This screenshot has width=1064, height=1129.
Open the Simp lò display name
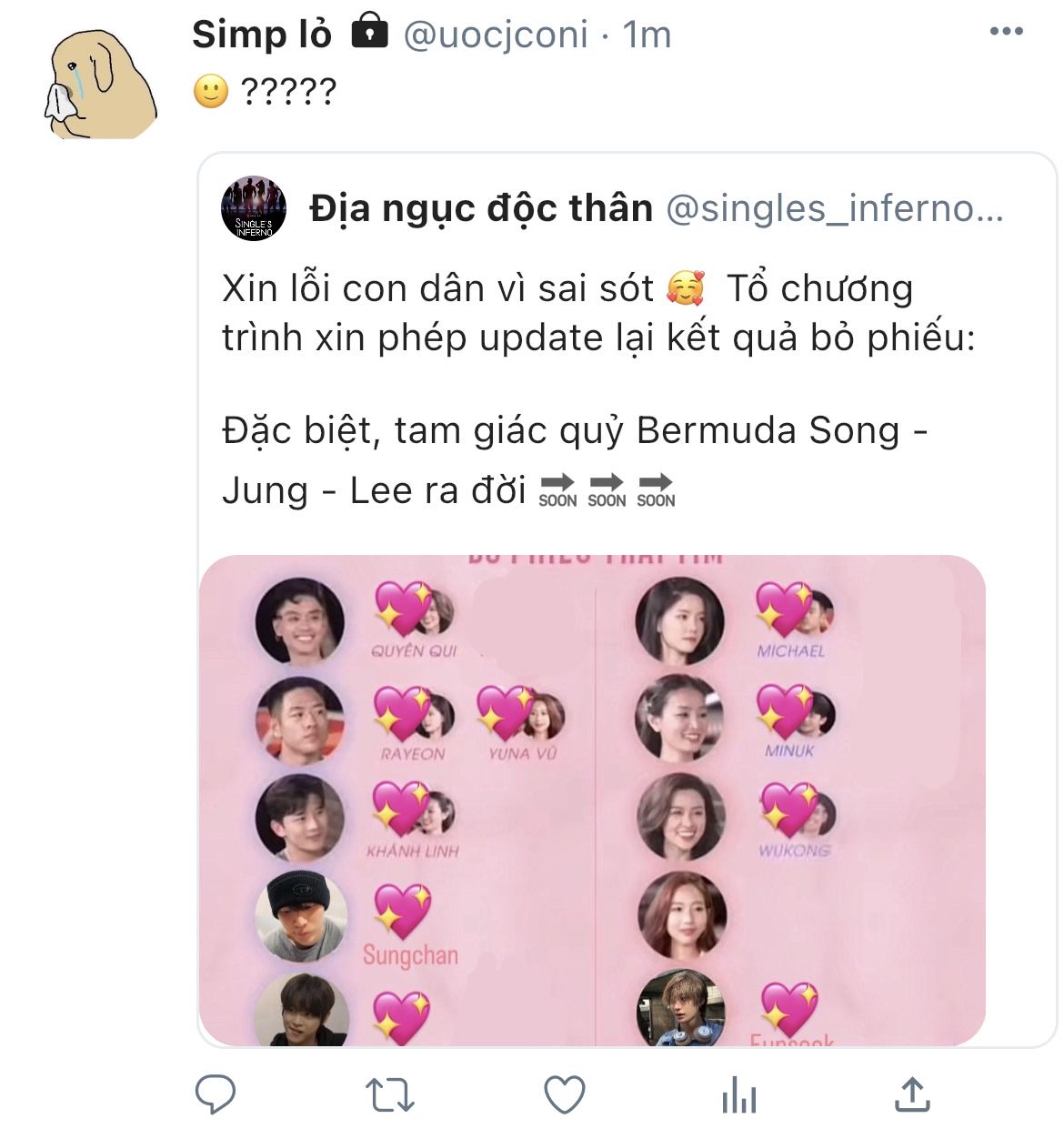262,35
